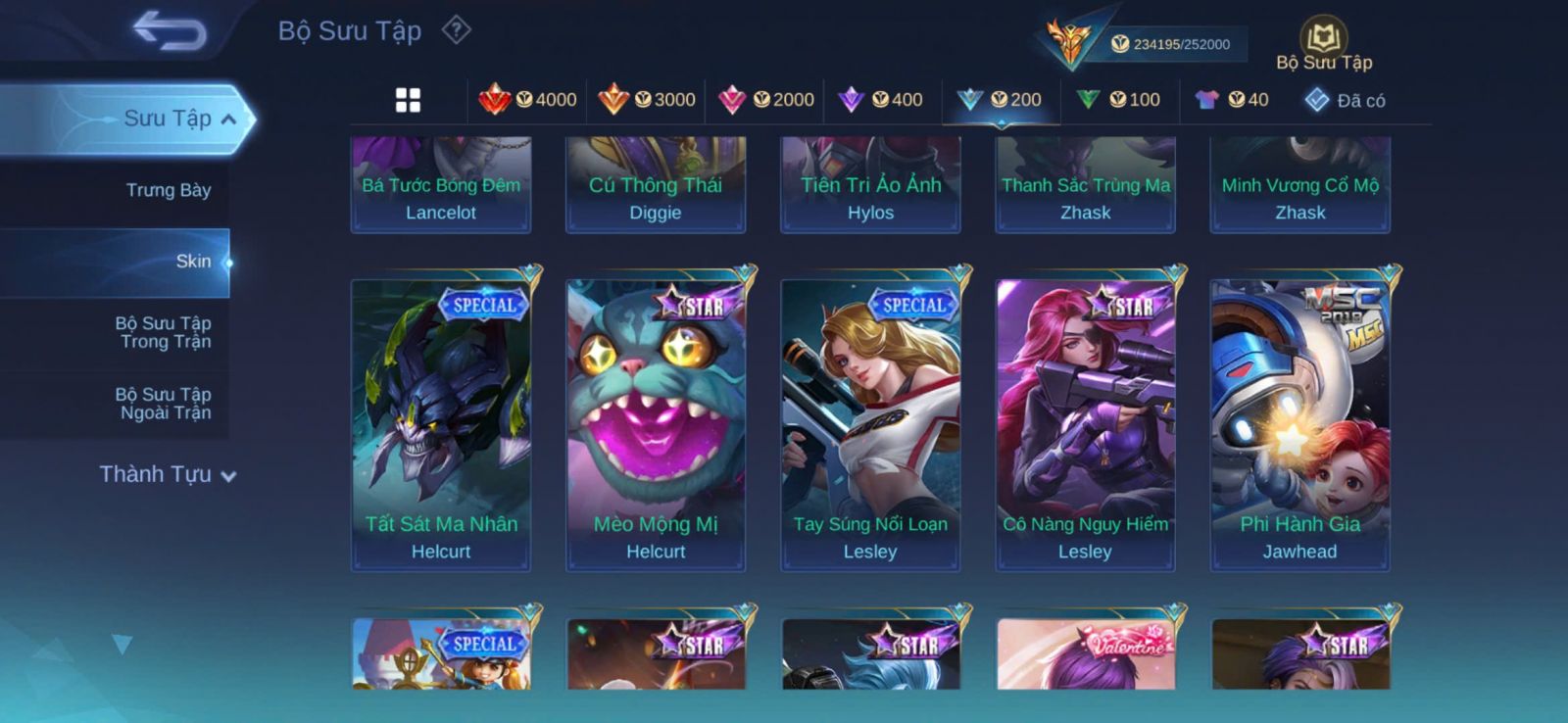
Task: Open Bộ Sưu Tập Trong Trận
Action: (164, 332)
